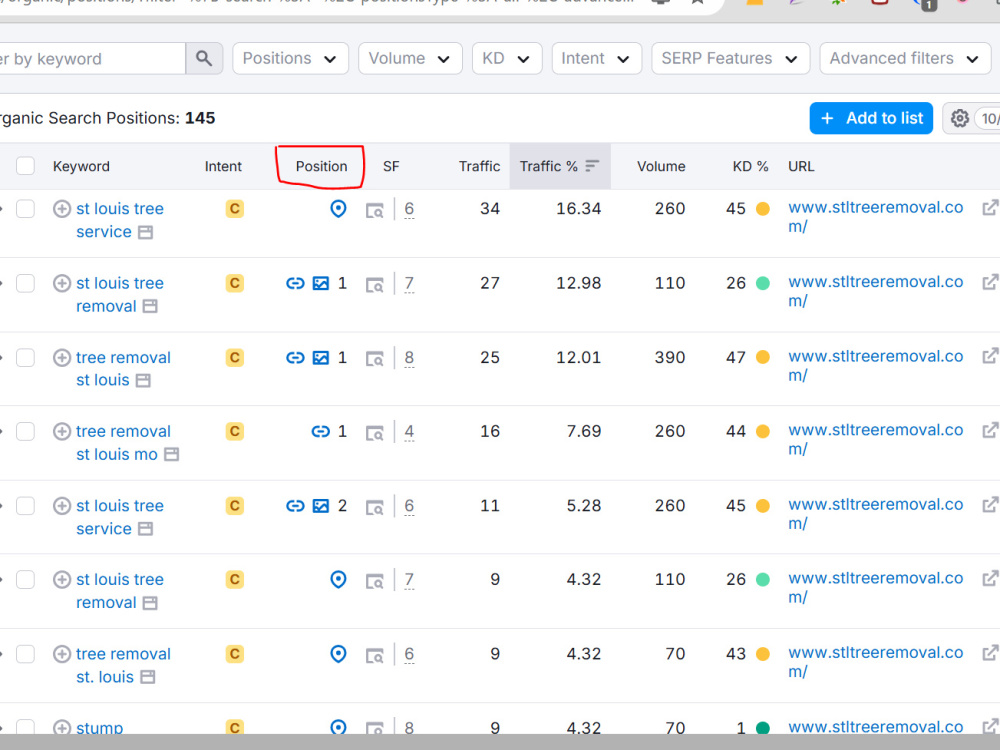Viewport: 1000px width, 750px height.
Task: Click the Keyword column header
Action: [x=81, y=166]
